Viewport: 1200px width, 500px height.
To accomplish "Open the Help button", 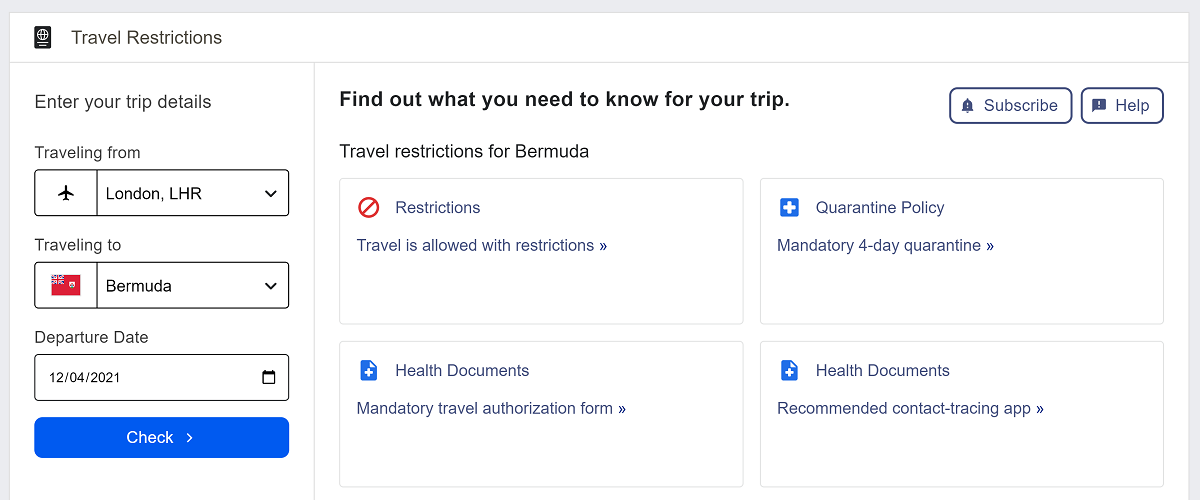I will (x=1122, y=106).
